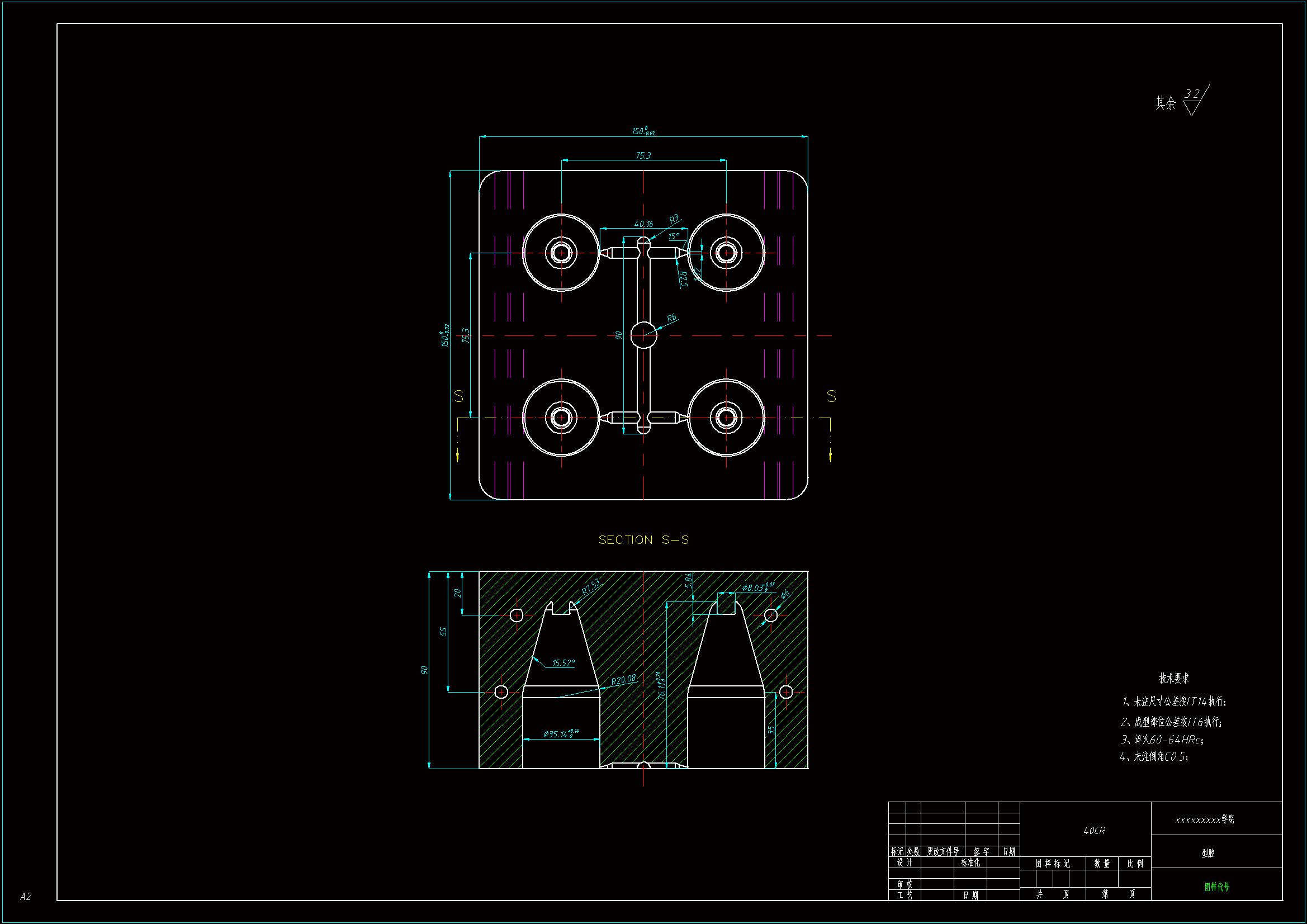Click the 技术要求 heading text

(1174, 678)
